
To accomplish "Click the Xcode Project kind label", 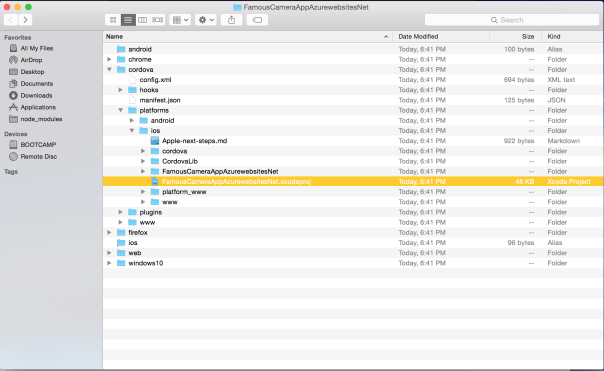I will (569, 181).
